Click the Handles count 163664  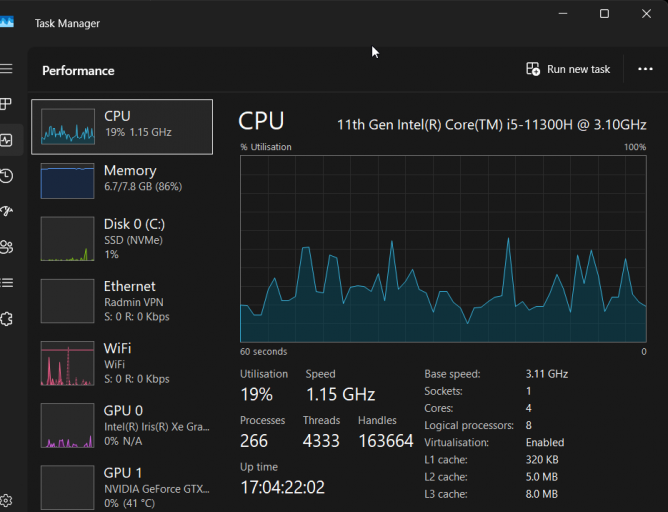pyautogui.click(x=386, y=441)
